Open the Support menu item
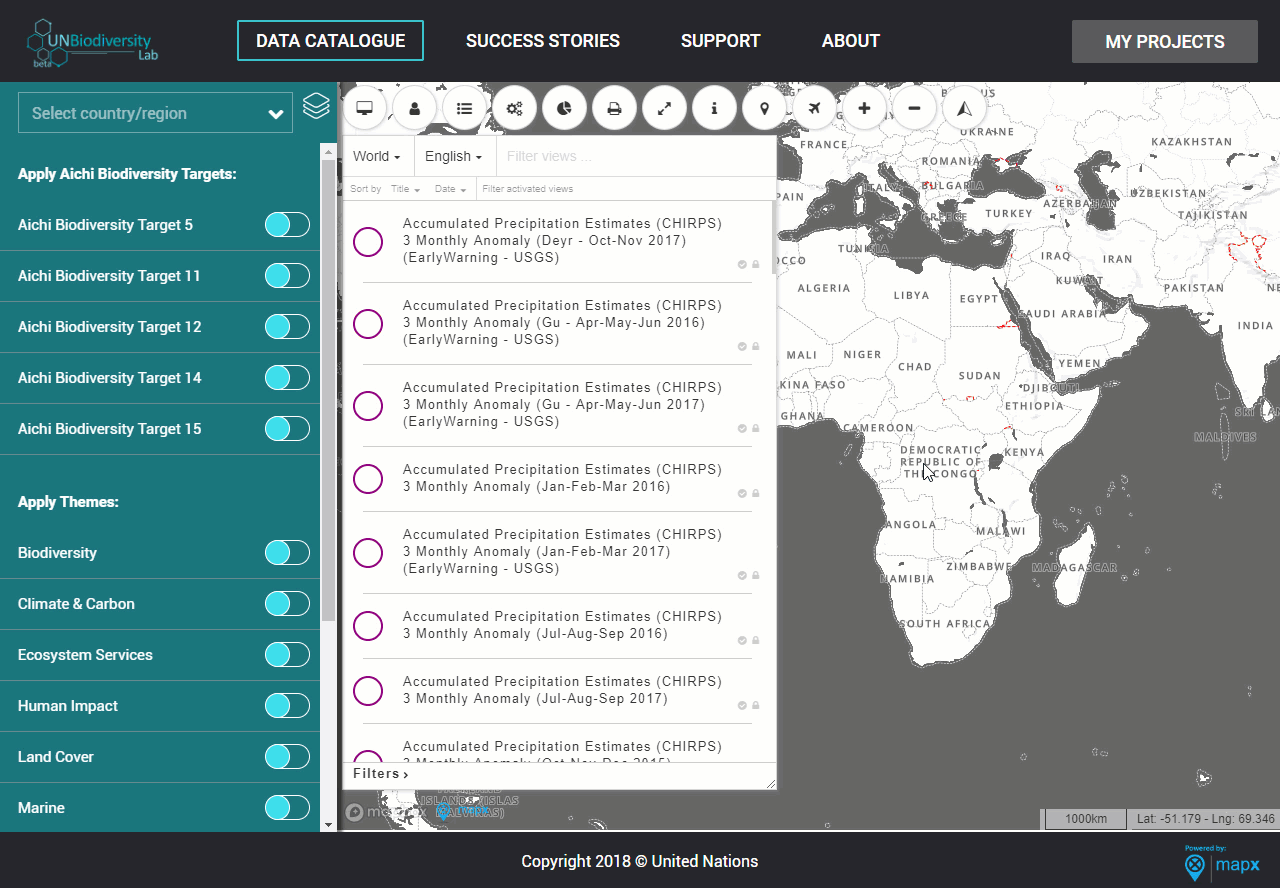 [721, 41]
